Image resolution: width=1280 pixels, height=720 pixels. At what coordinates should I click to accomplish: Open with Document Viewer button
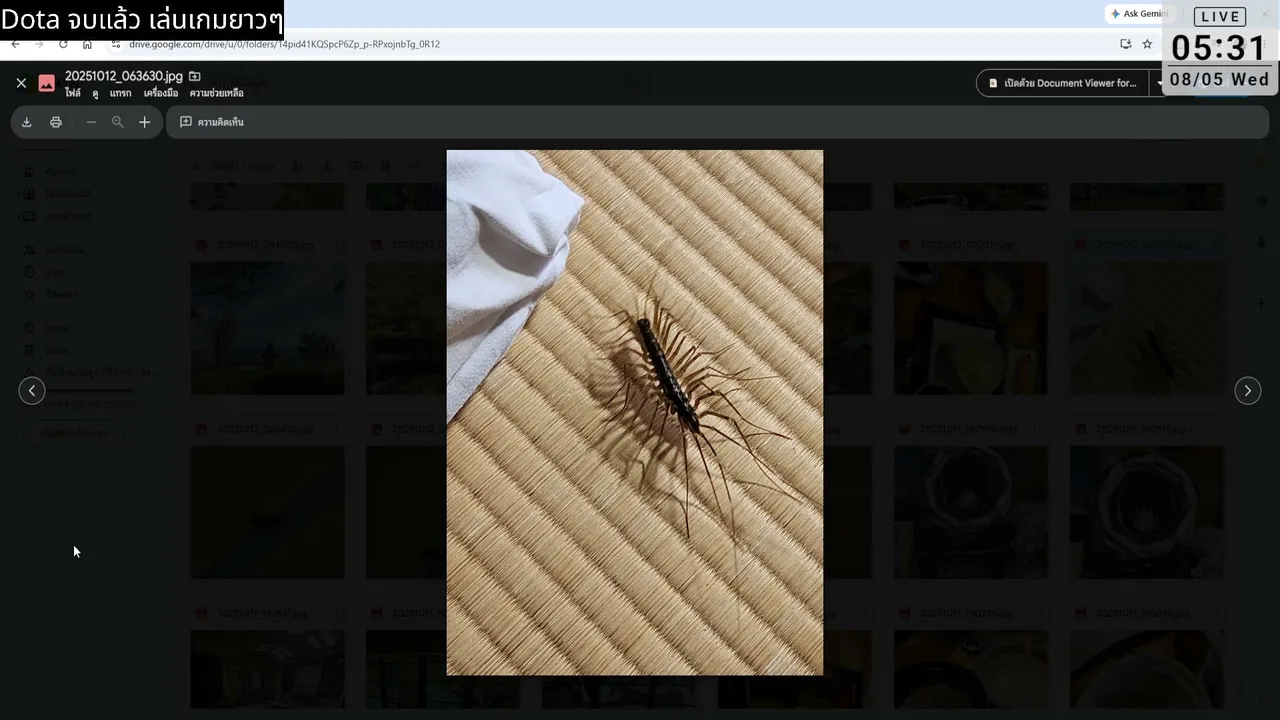coord(1063,83)
